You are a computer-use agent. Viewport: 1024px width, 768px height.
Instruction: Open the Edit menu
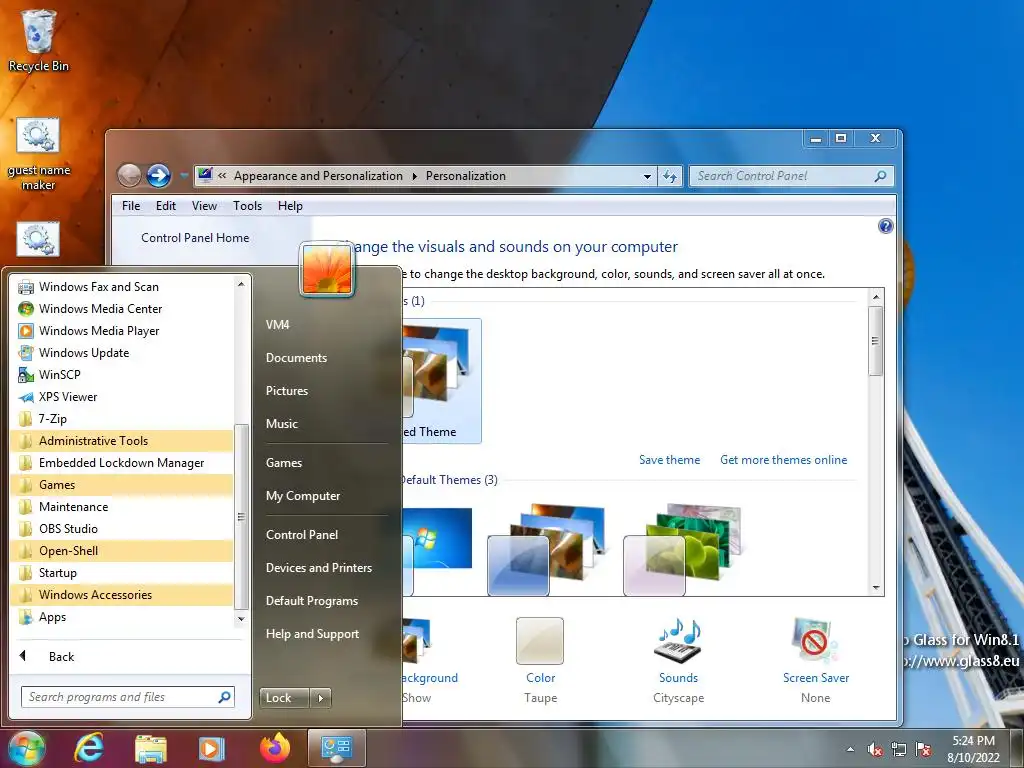point(165,206)
